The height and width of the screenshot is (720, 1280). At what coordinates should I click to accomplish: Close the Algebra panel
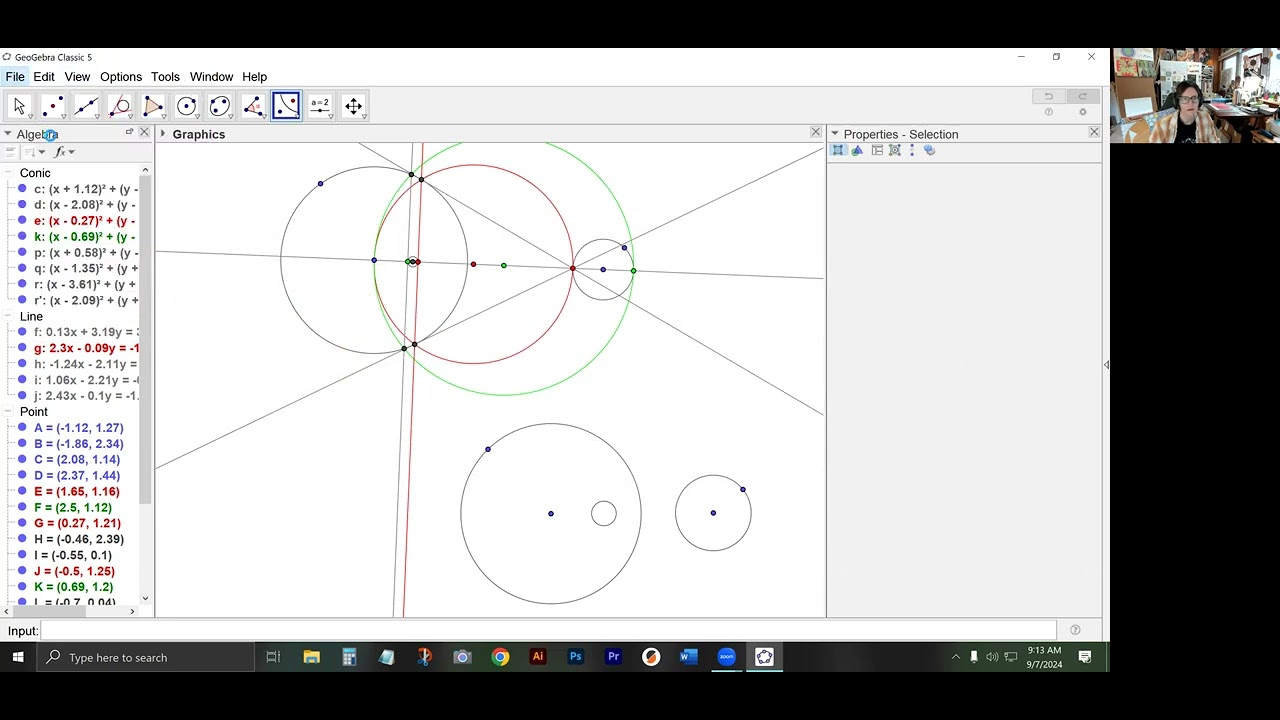click(144, 132)
